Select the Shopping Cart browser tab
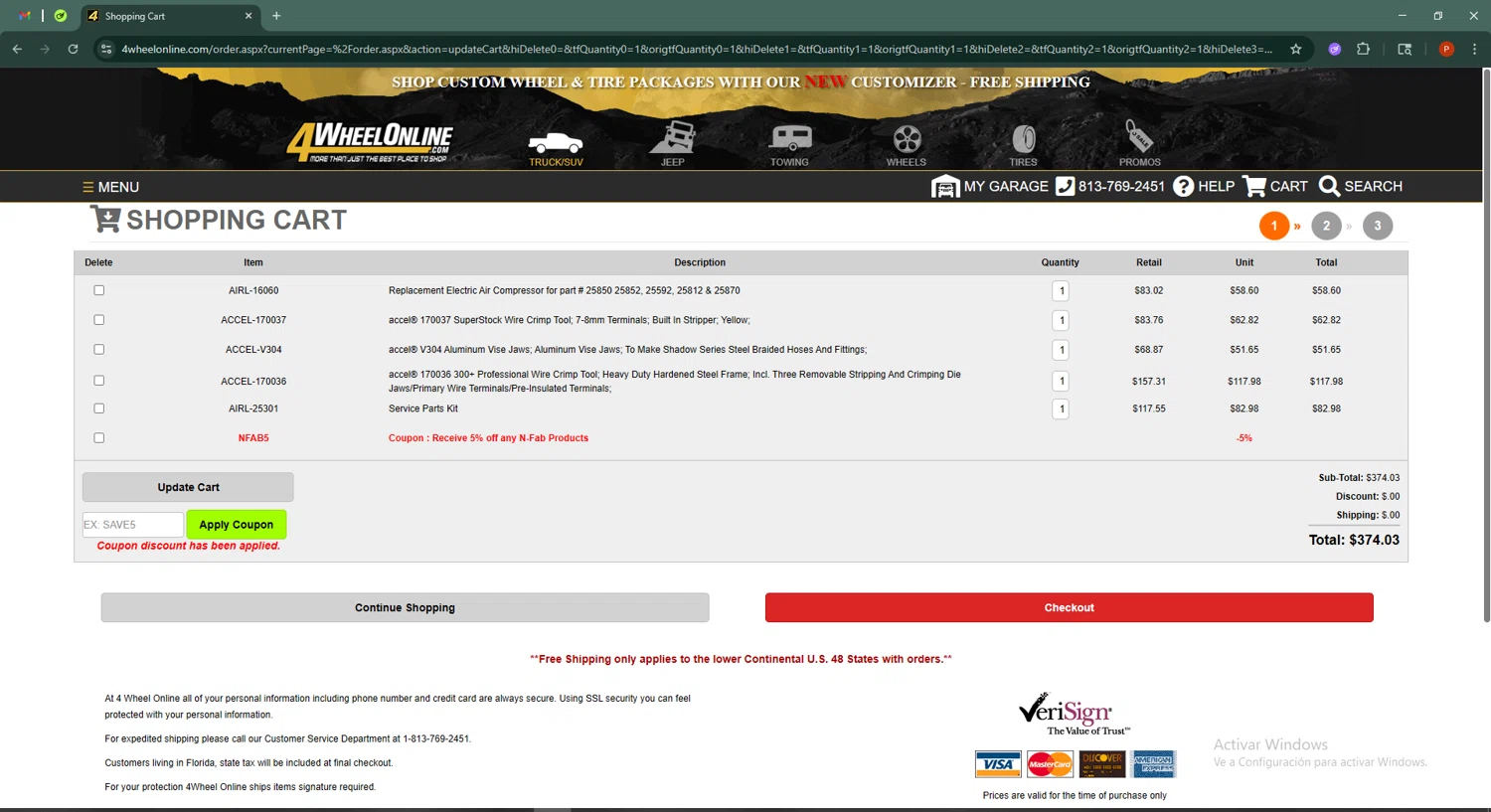Image resolution: width=1491 pixels, height=812 pixels. 169,16
